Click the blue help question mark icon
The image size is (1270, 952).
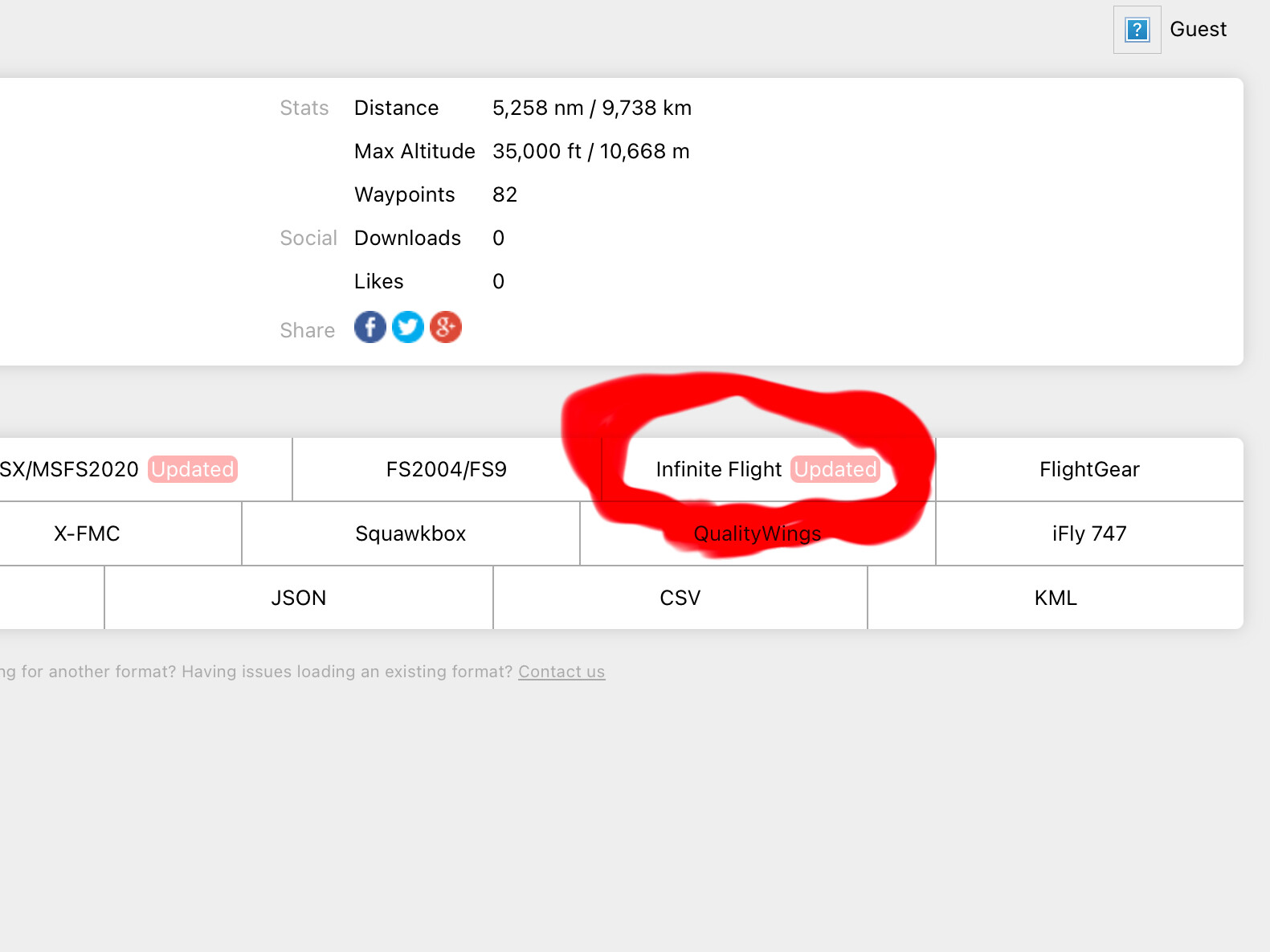click(1137, 30)
